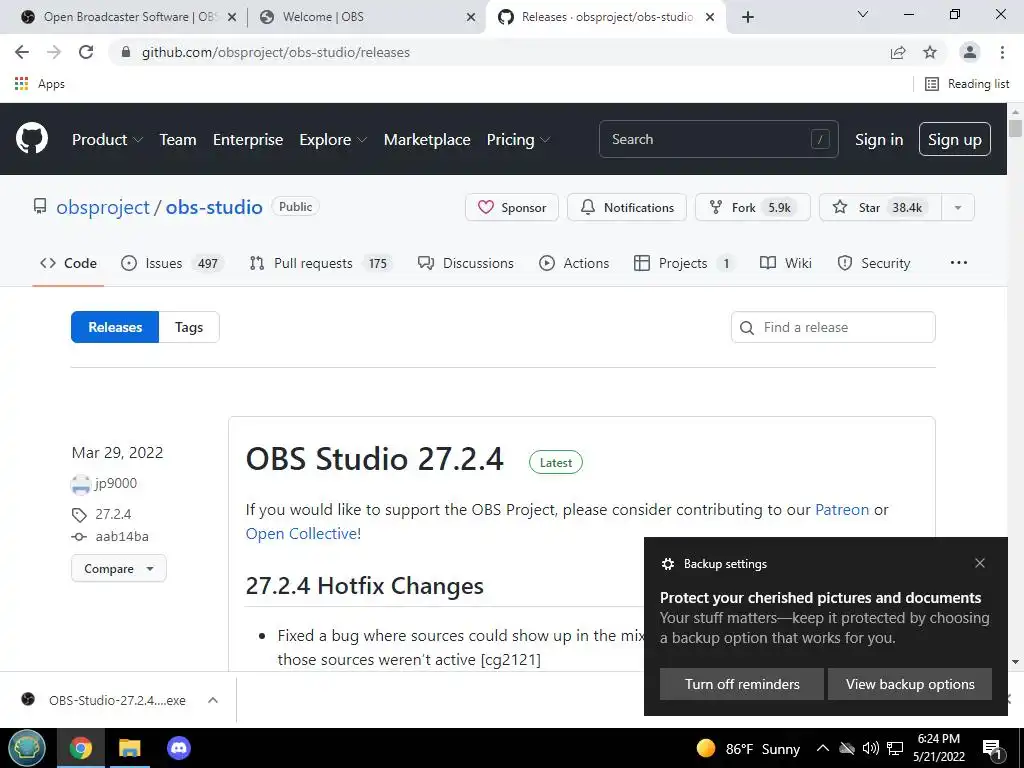This screenshot has width=1024, height=768.
Task: Open the Star lists dropdown arrow
Action: (958, 207)
